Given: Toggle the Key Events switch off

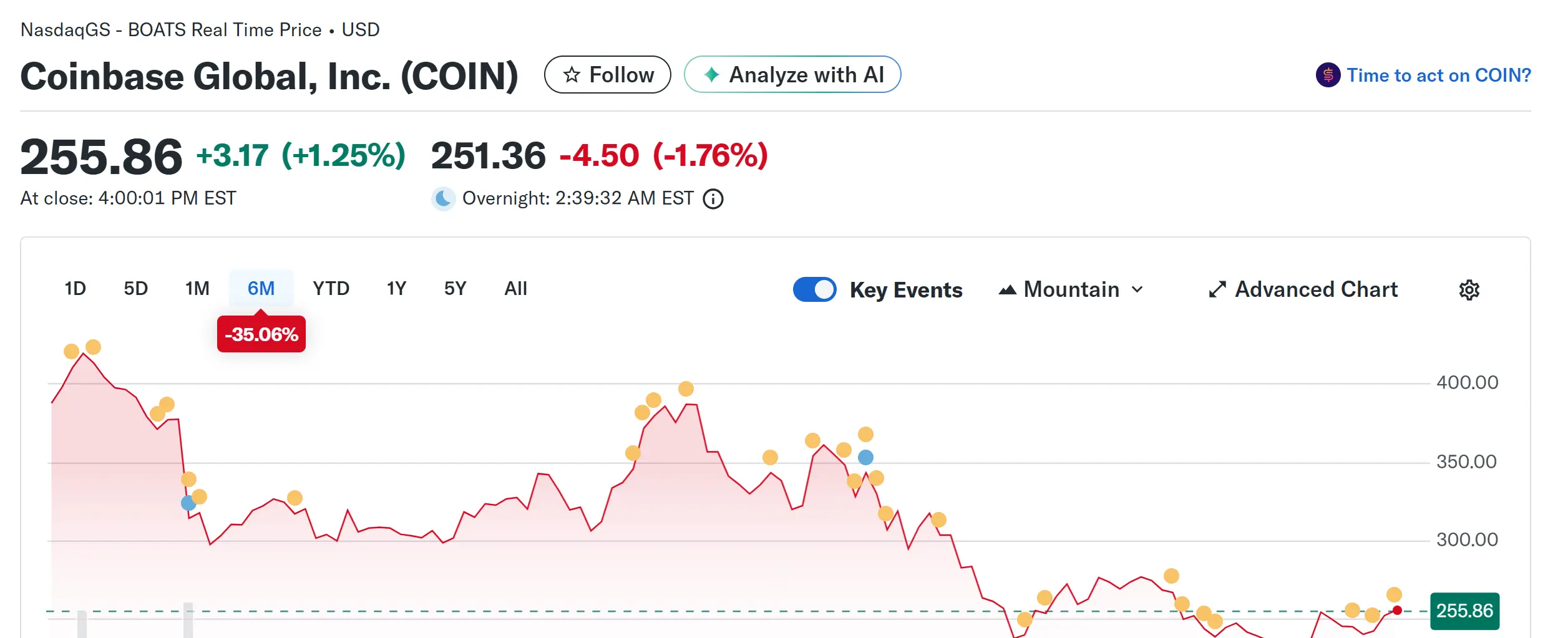Looking at the screenshot, I should click(x=814, y=289).
